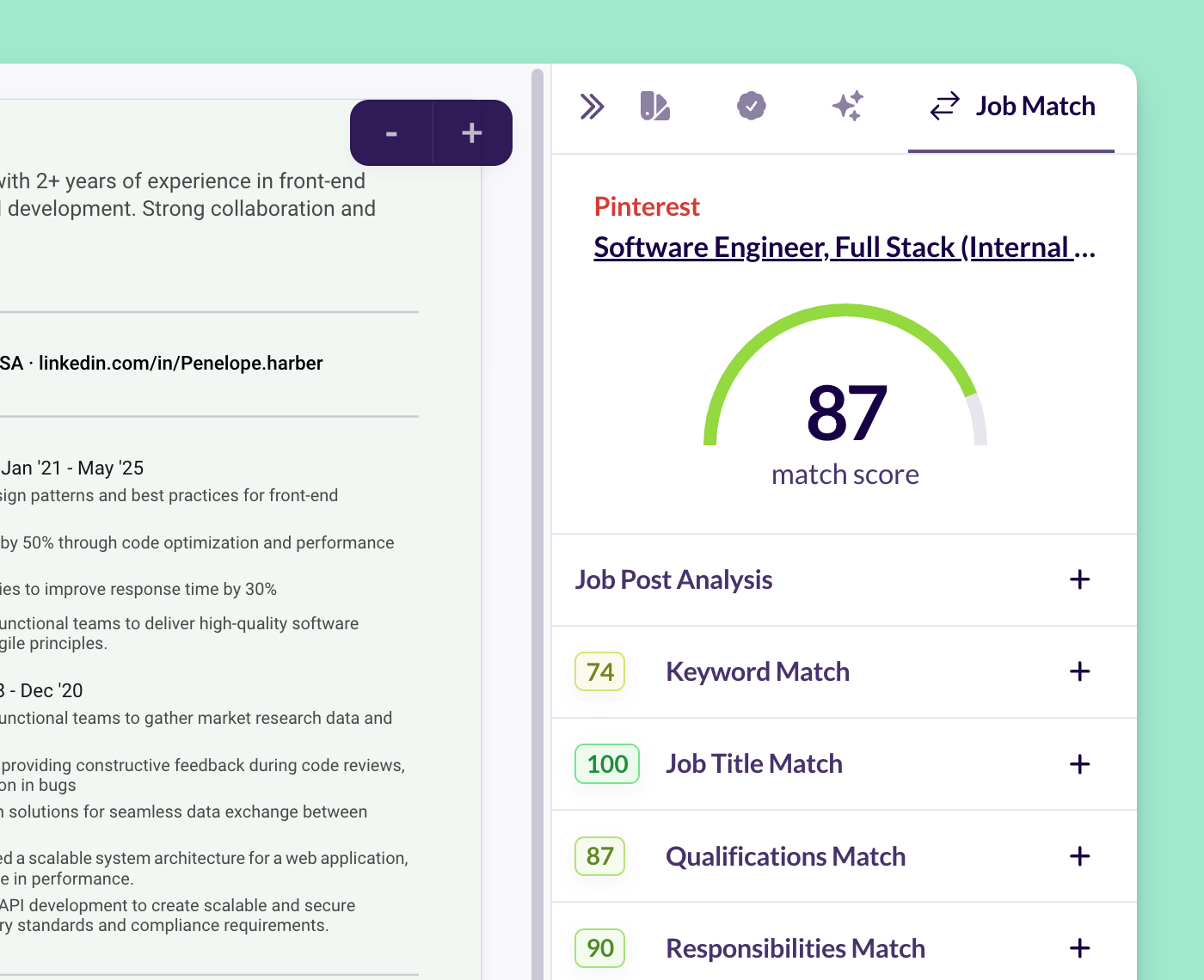Viewport: 1204px width, 980px height.
Task: Expand the Qualifications Match section
Action: pos(1079,856)
